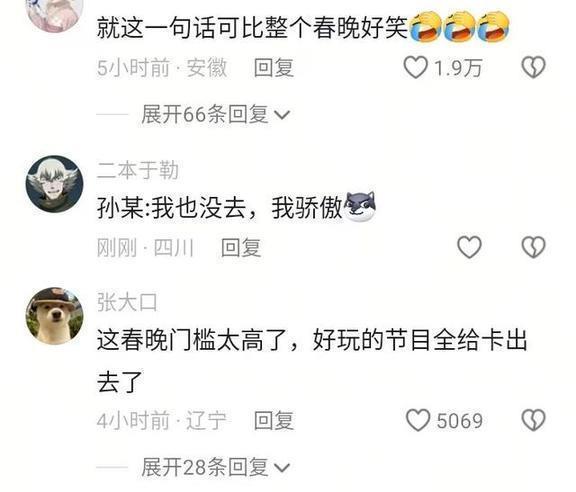Reply to the Anhui comment from 5小时前
This screenshot has height=492, width=576.
(274, 68)
